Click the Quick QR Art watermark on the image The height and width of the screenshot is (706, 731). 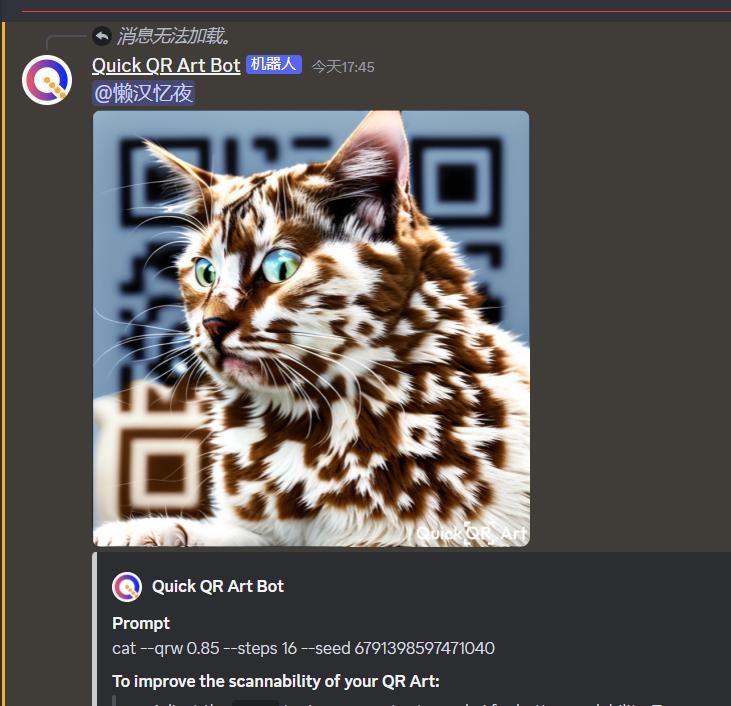[x=470, y=533]
